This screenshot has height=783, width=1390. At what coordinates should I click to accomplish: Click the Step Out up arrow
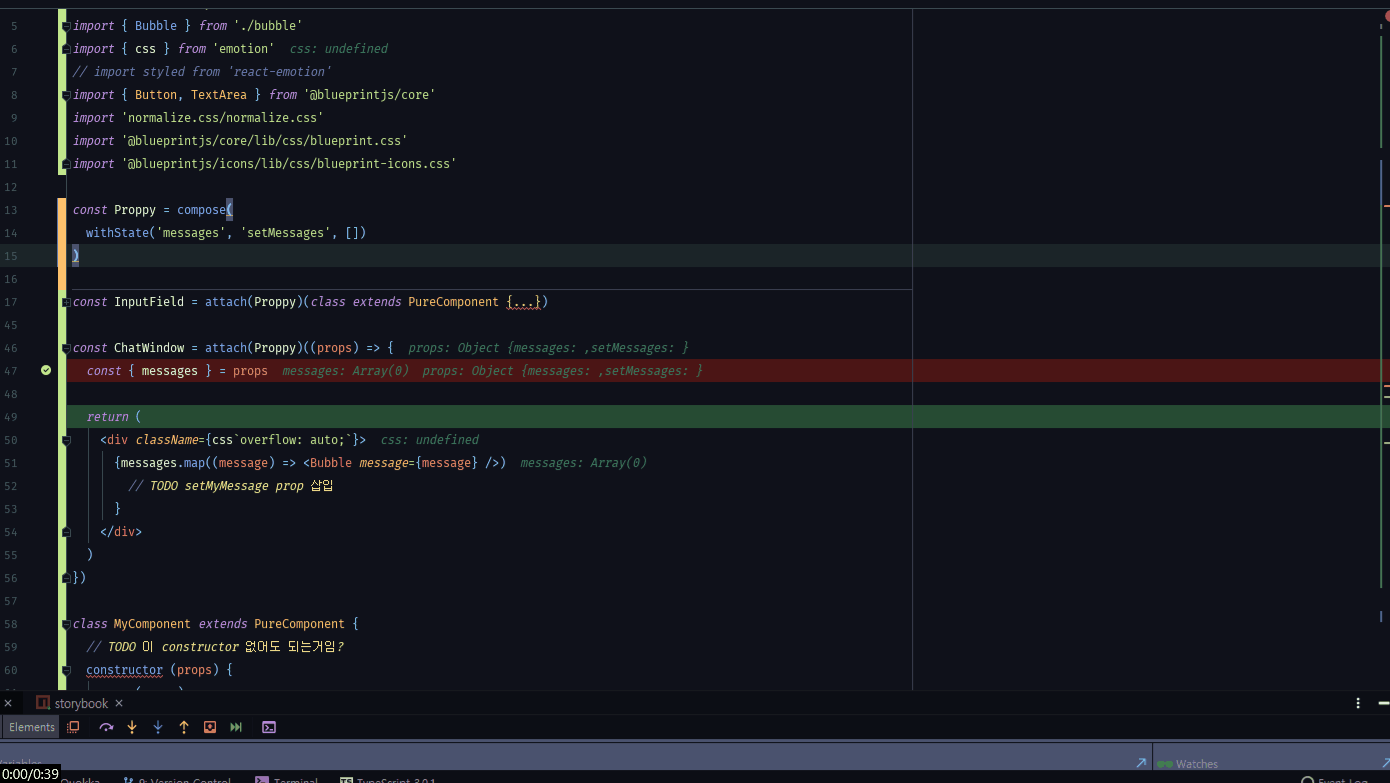184,727
